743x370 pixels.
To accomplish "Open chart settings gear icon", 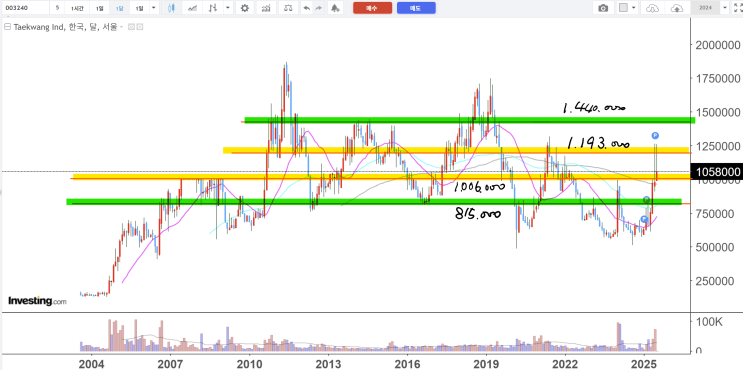I will (245, 8).
